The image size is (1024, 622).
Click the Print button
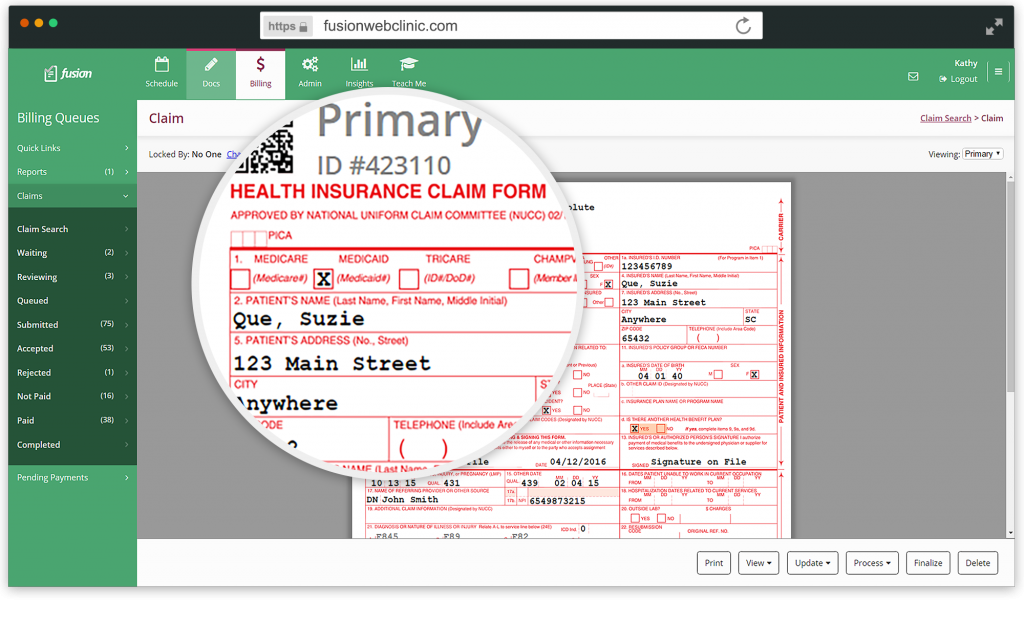(x=714, y=563)
